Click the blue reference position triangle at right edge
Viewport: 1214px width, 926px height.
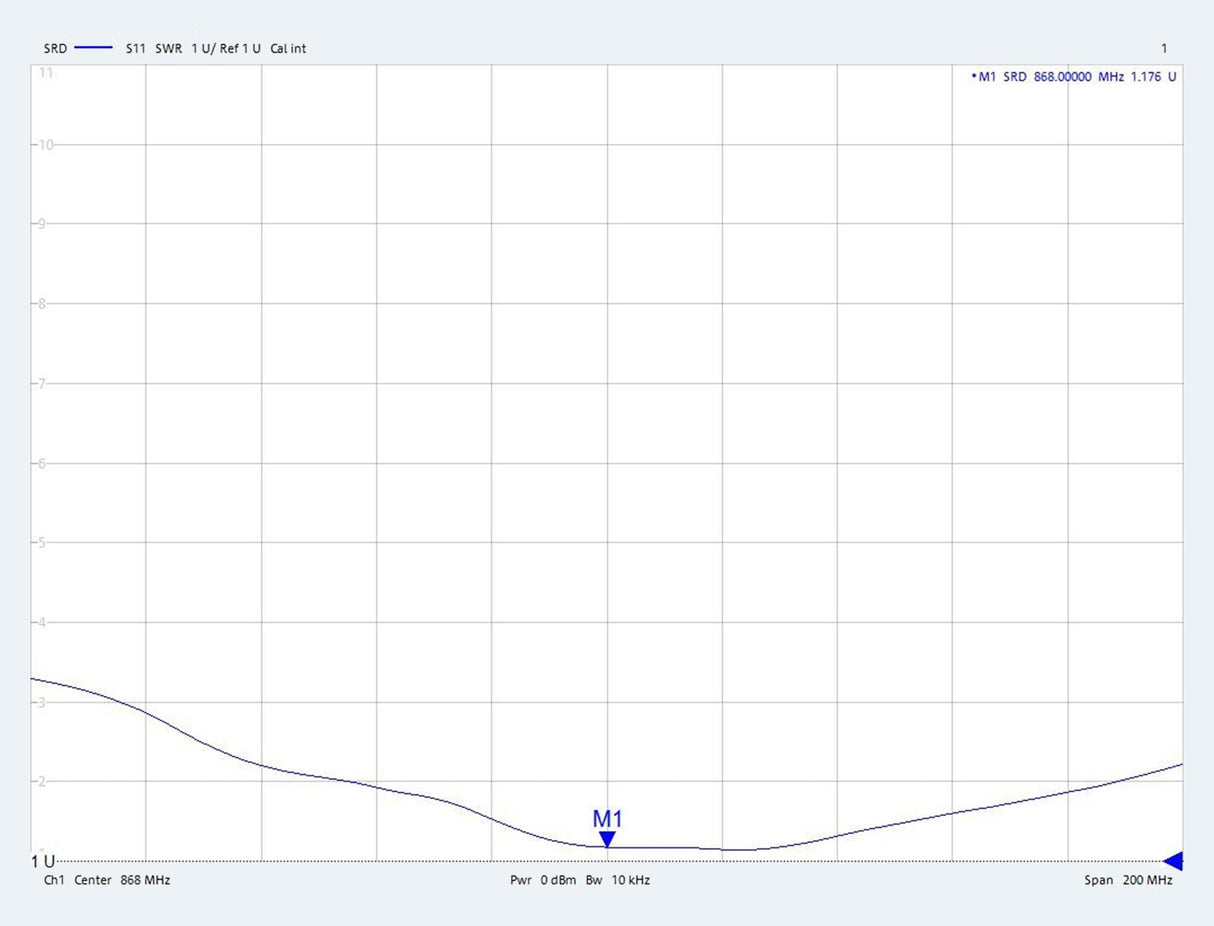coord(1173,861)
